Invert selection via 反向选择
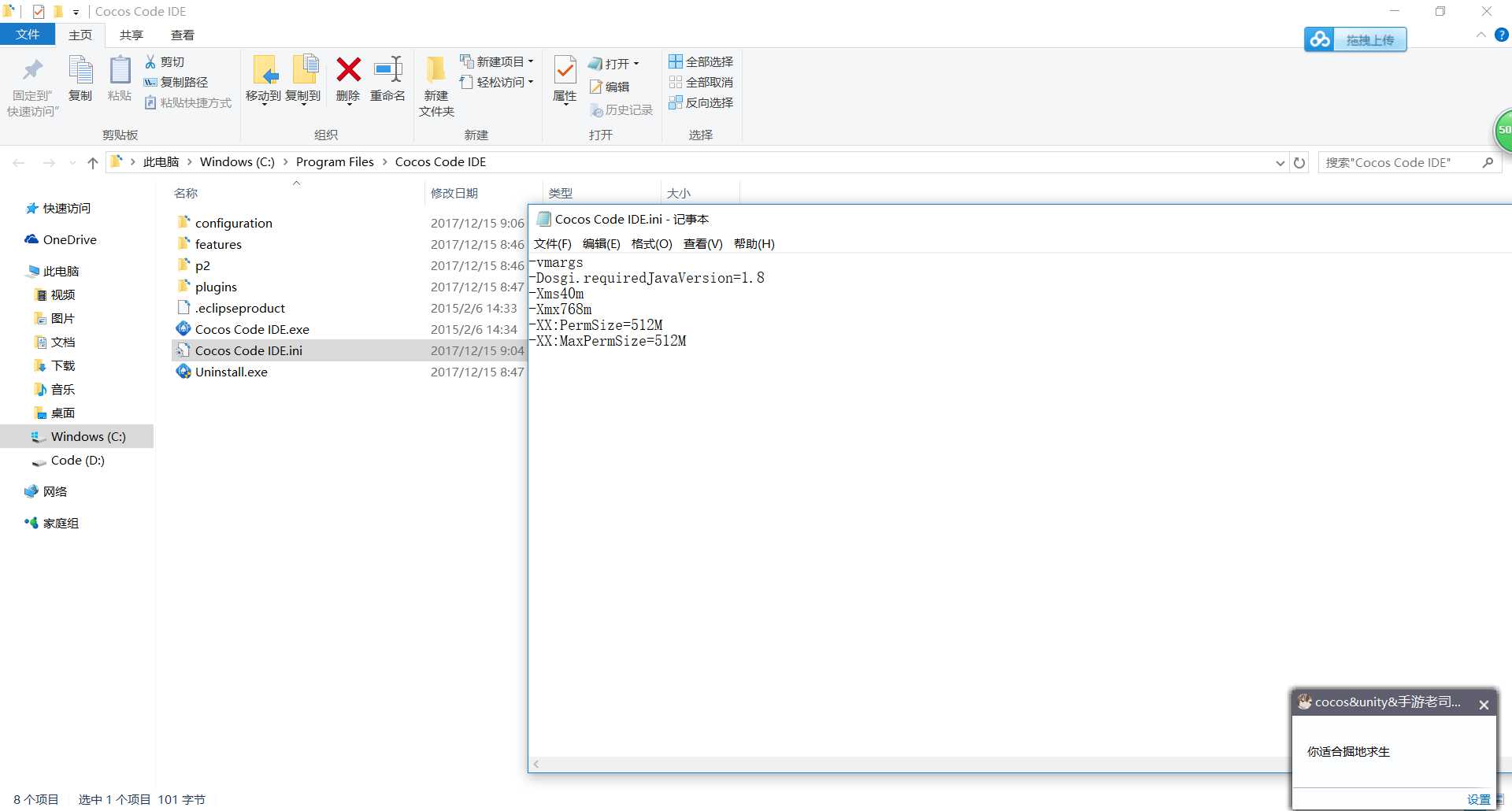Viewport: 1512px width, 811px height. click(701, 102)
